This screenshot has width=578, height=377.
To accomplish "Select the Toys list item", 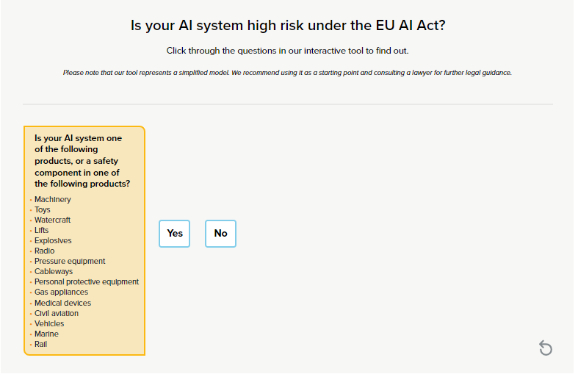I will point(42,210).
